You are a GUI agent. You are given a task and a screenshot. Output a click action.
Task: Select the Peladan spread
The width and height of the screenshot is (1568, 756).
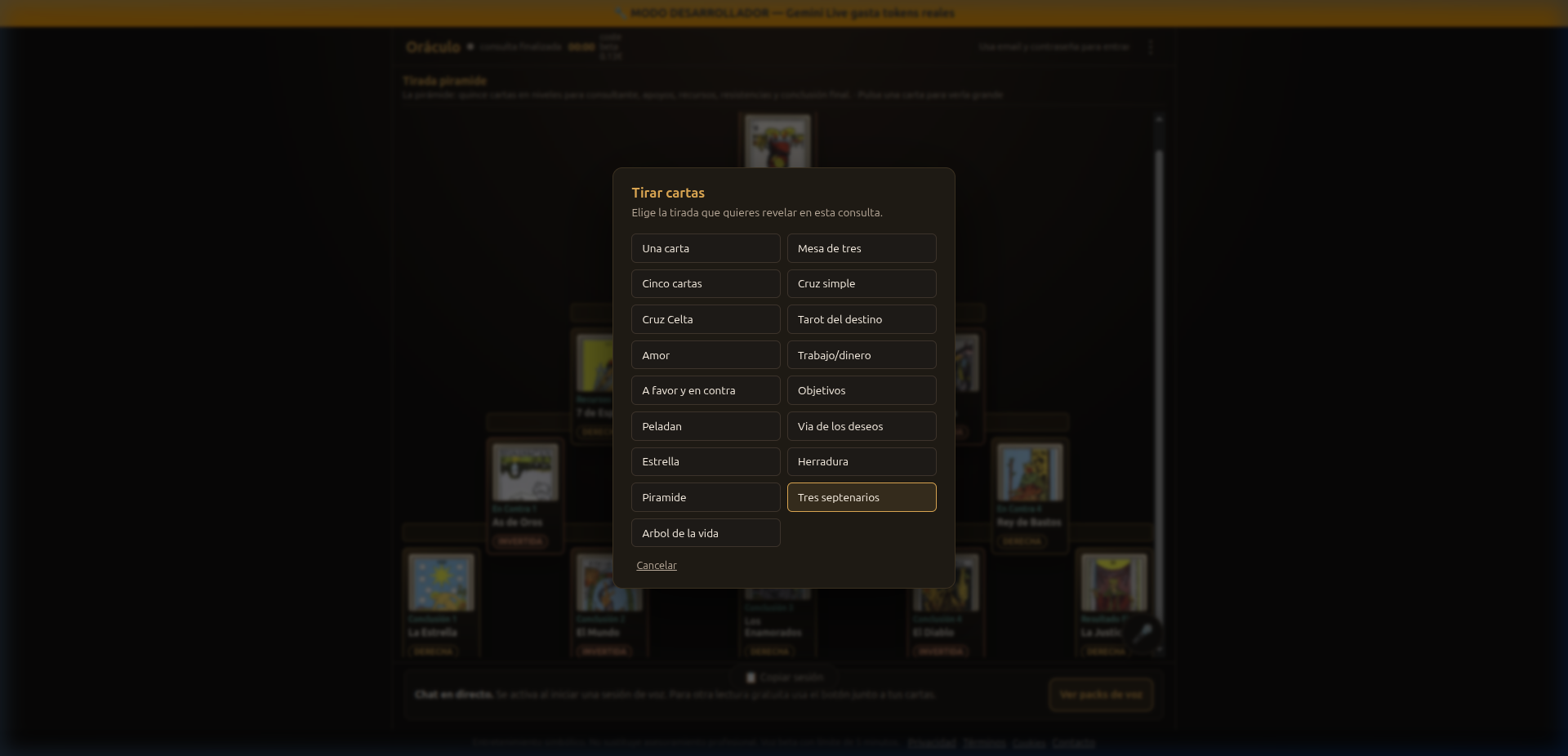[x=706, y=426]
